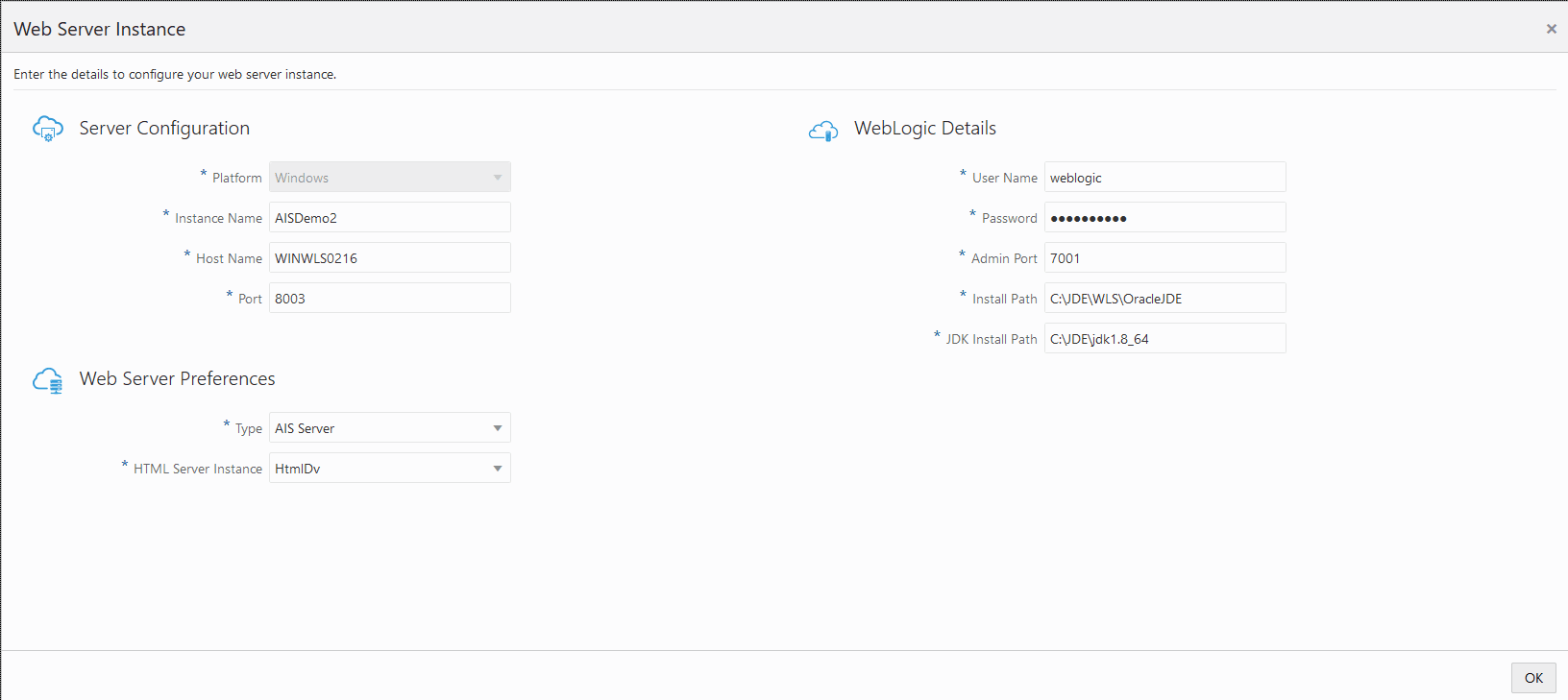
Task: Click the Web Server Instance dialog title
Action: pyautogui.click(x=100, y=29)
